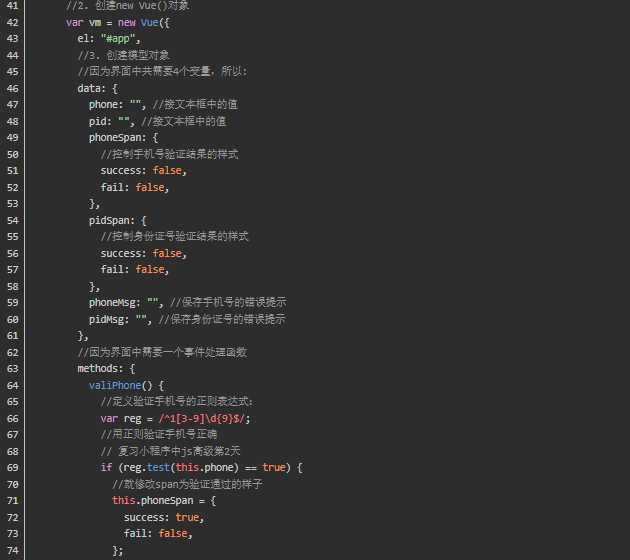
Task: Click the 'el' property key
Action: (x=83, y=38)
